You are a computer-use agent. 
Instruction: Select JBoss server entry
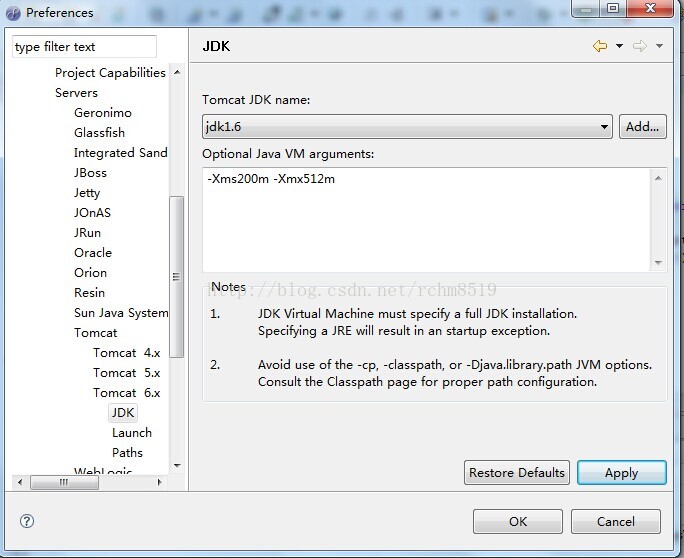click(x=90, y=173)
